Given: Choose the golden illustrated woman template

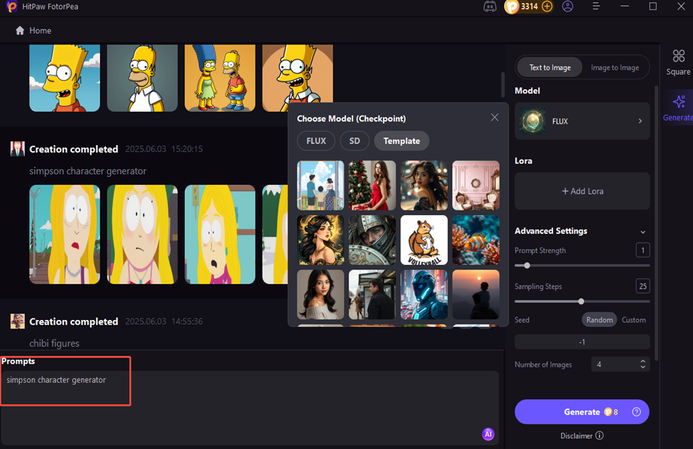Looking at the screenshot, I should [x=320, y=240].
